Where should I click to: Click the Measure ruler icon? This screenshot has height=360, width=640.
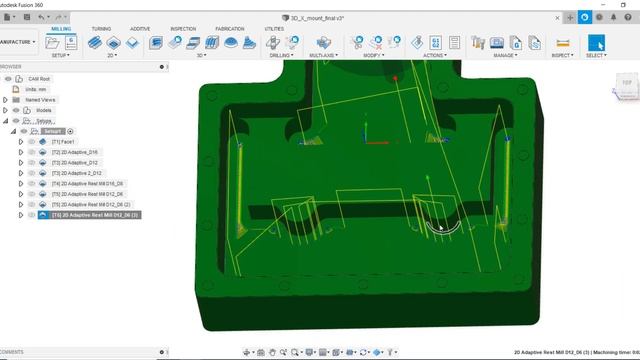(562, 43)
